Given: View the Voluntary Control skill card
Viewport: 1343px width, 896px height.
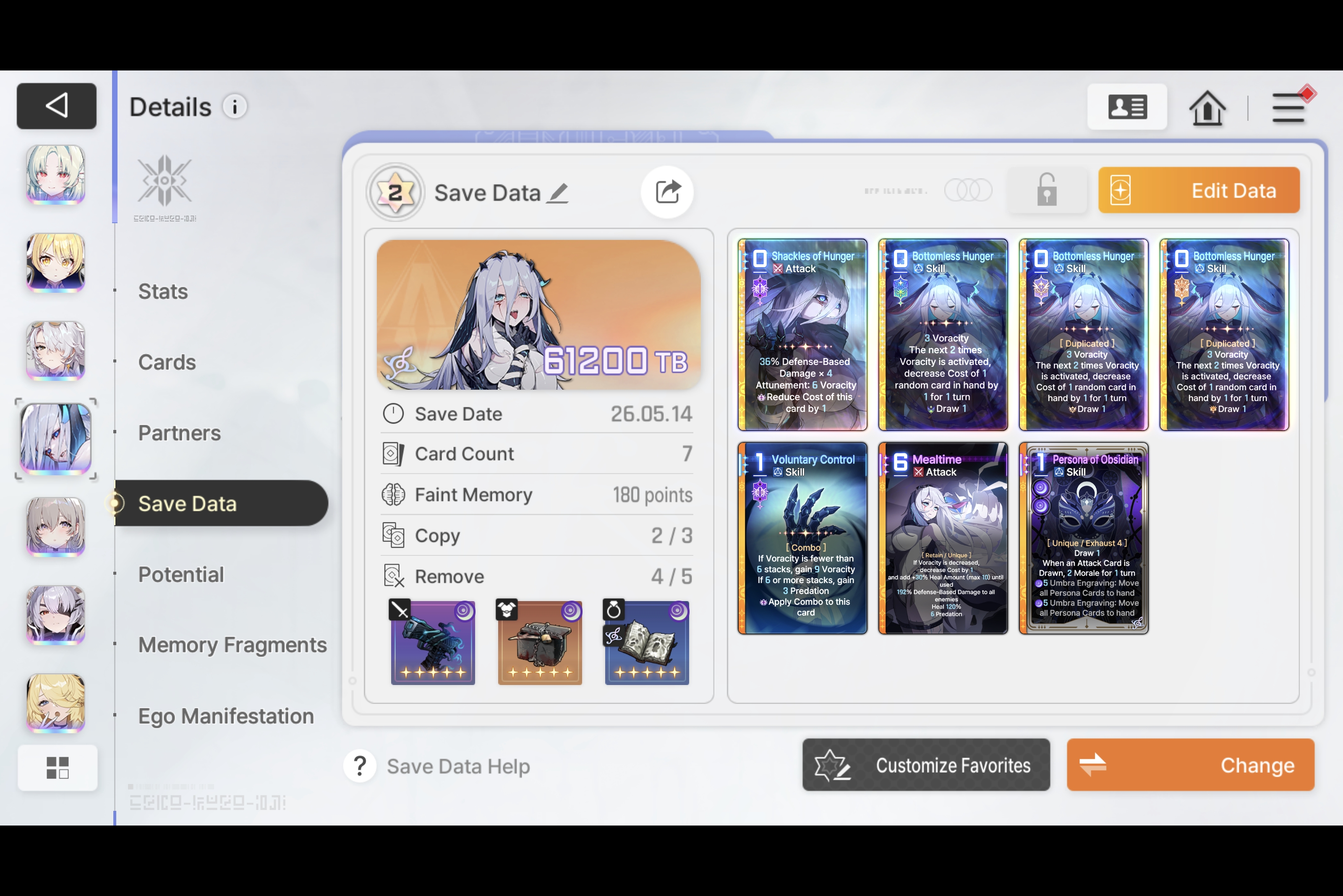Looking at the screenshot, I should [802, 538].
